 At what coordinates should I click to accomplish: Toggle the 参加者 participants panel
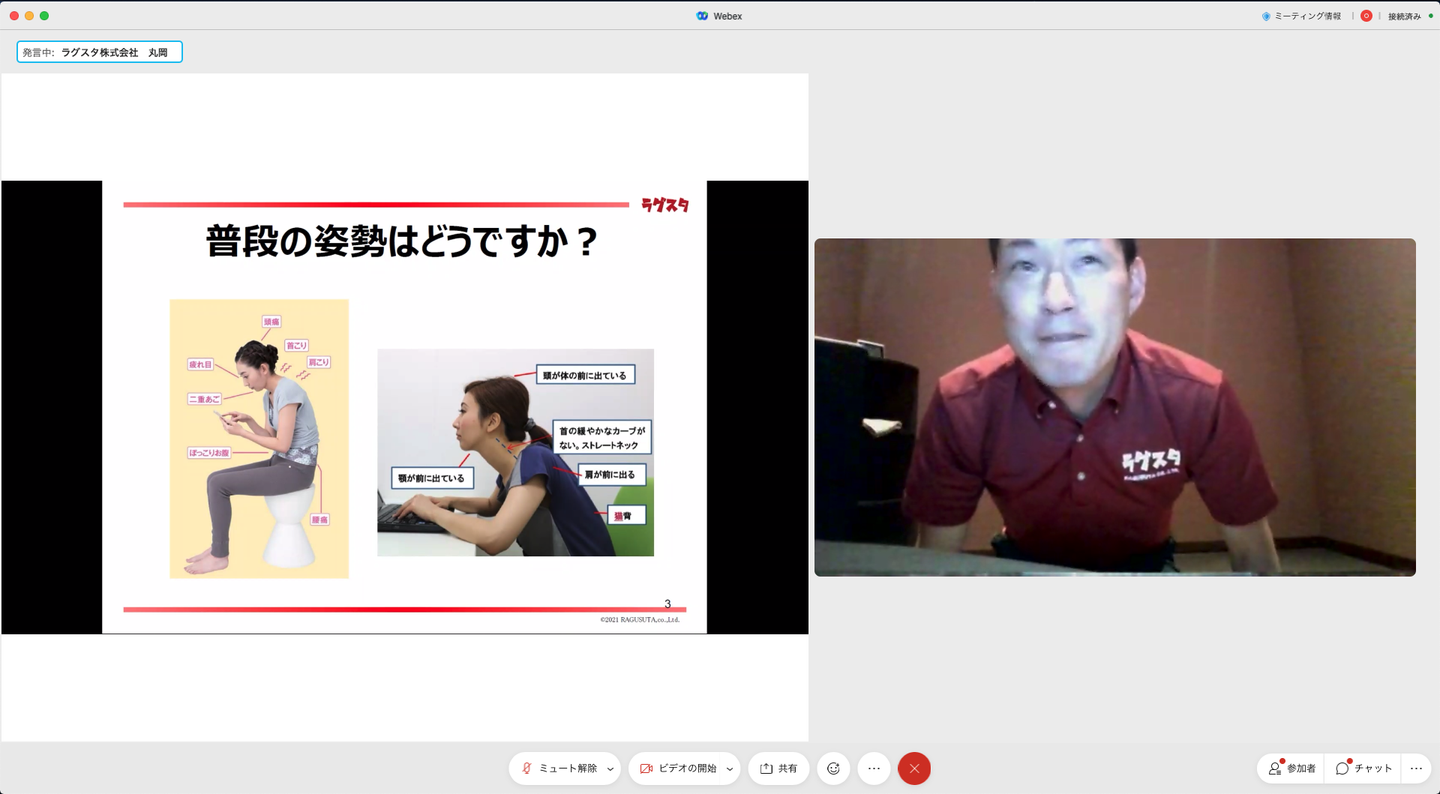pos(1291,768)
